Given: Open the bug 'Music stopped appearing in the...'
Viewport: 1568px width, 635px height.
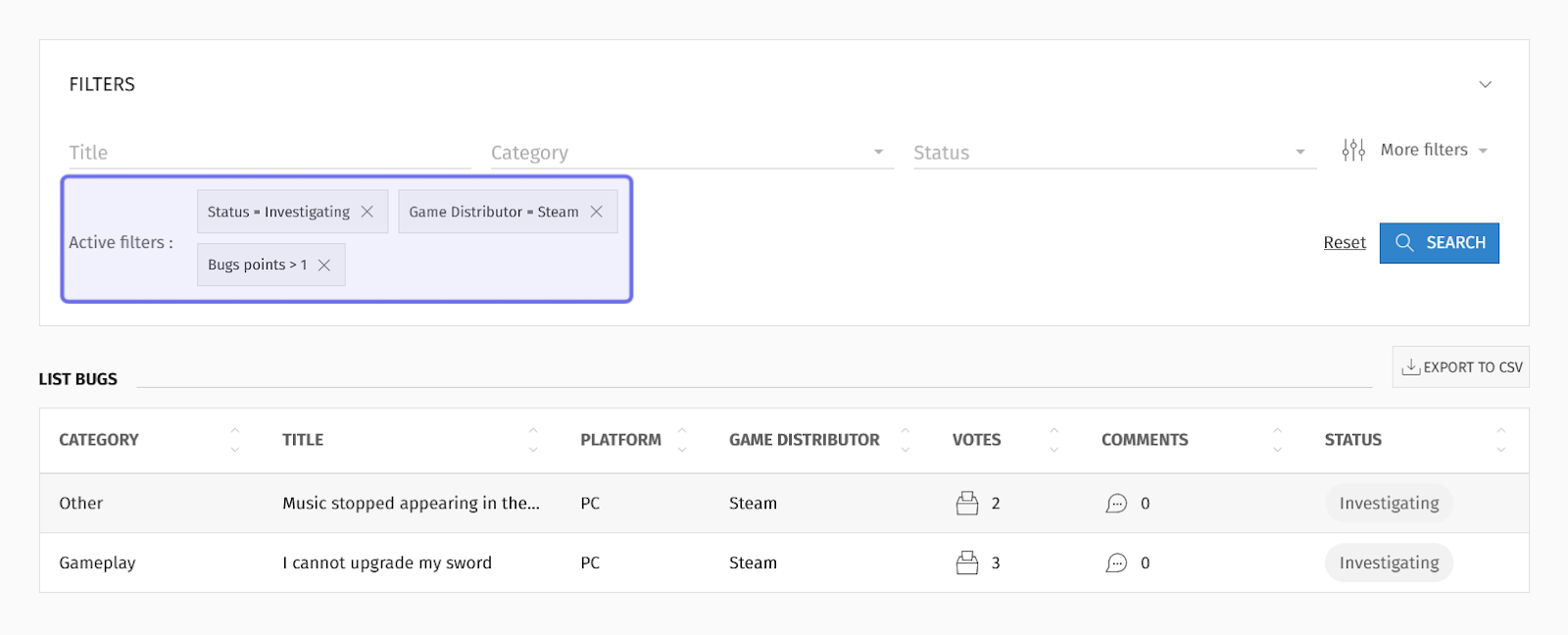Looking at the screenshot, I should [x=412, y=503].
